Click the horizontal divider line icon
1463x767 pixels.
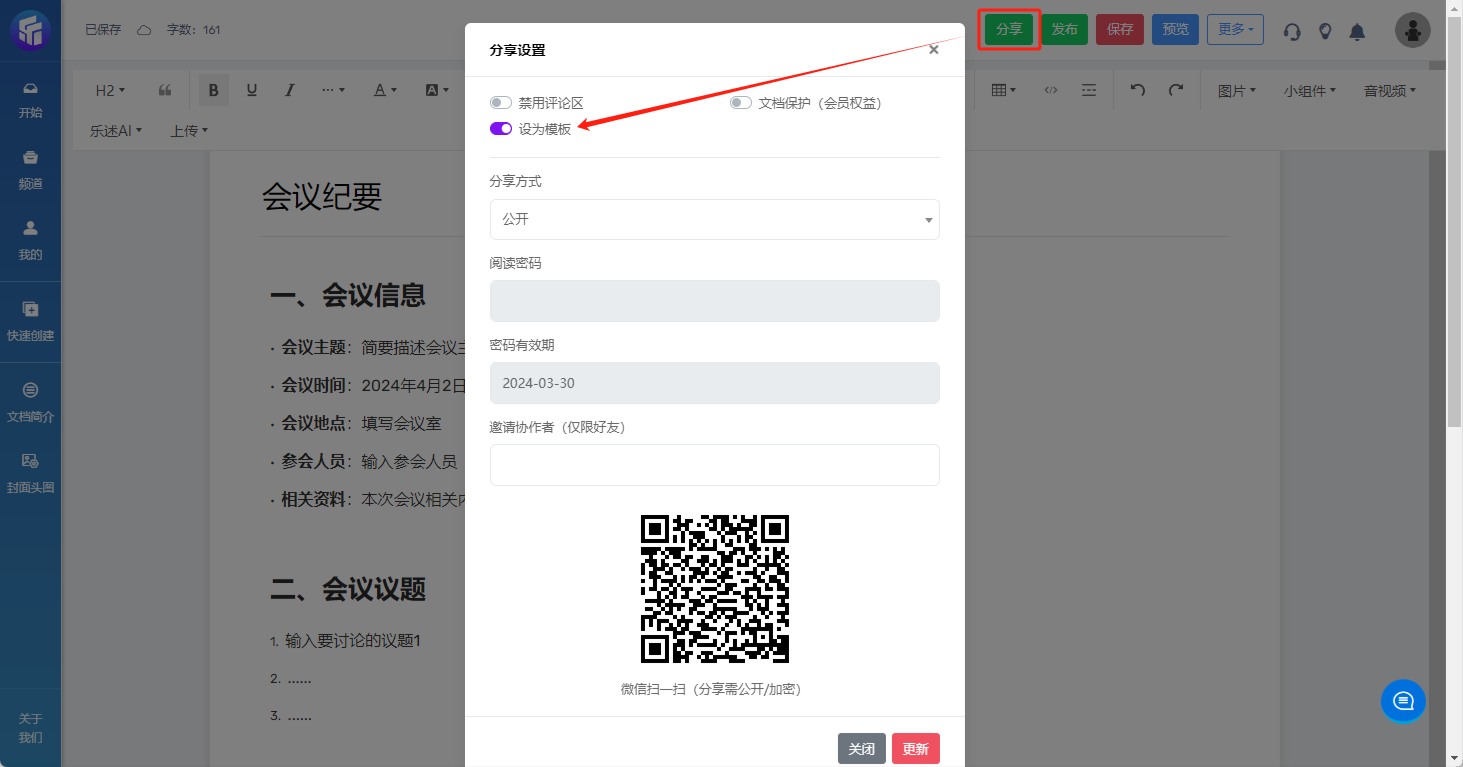(1089, 90)
